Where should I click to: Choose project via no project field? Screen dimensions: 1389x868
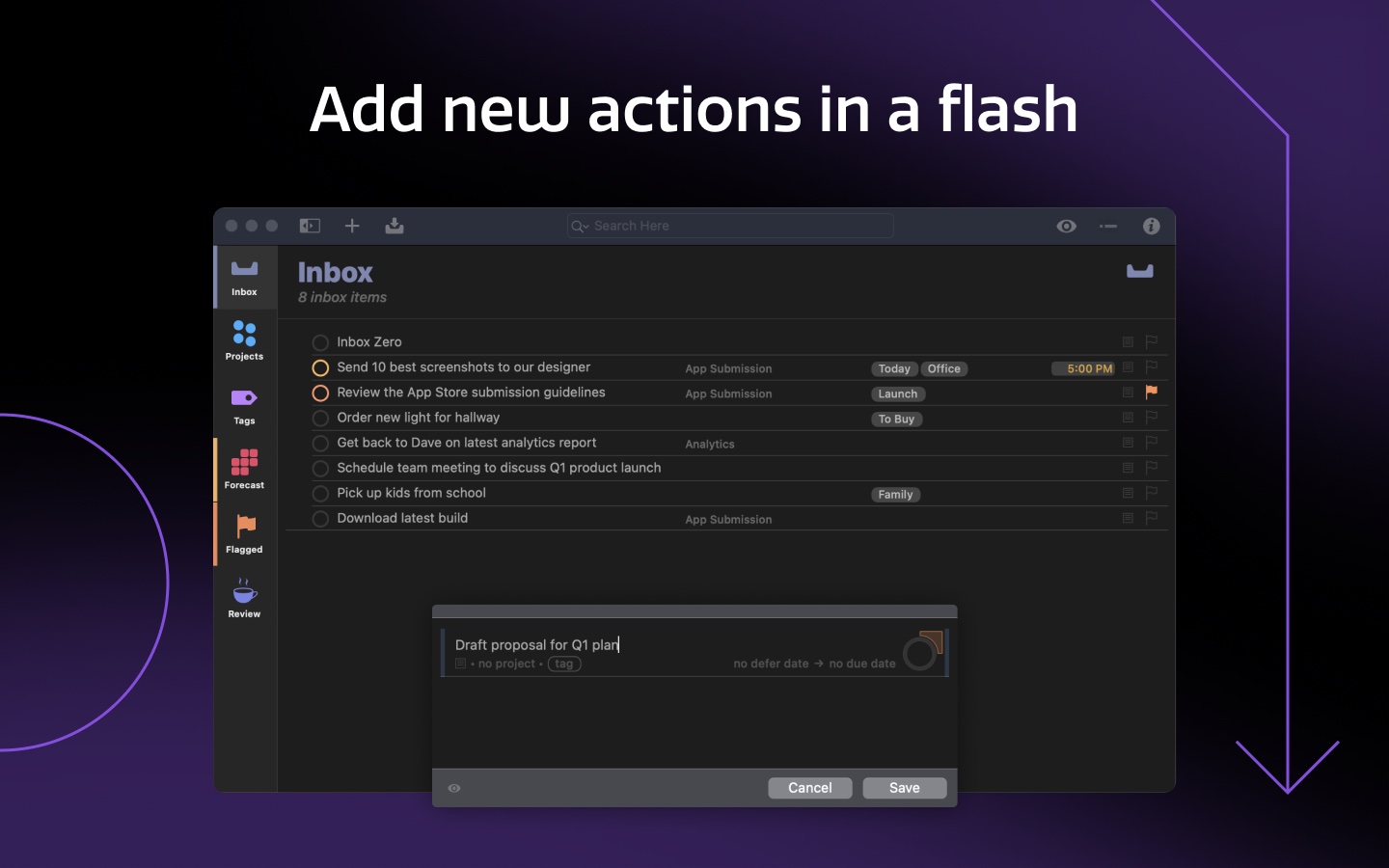(x=506, y=664)
